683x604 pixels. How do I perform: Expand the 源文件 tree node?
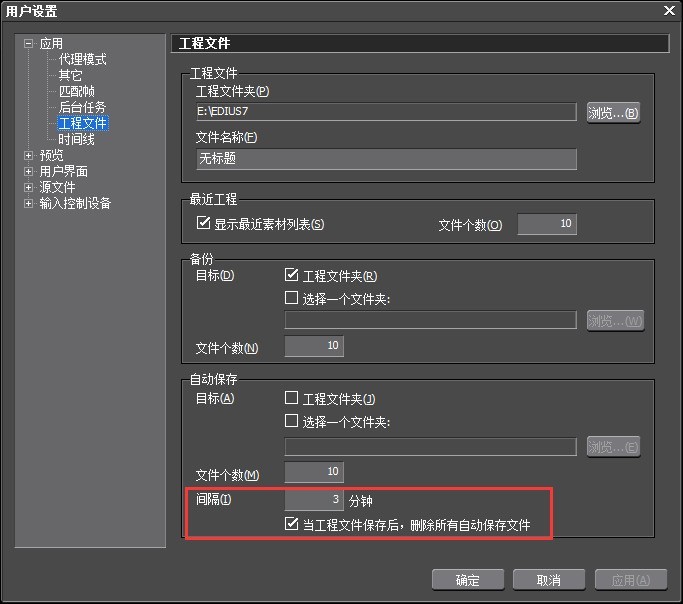(29, 188)
